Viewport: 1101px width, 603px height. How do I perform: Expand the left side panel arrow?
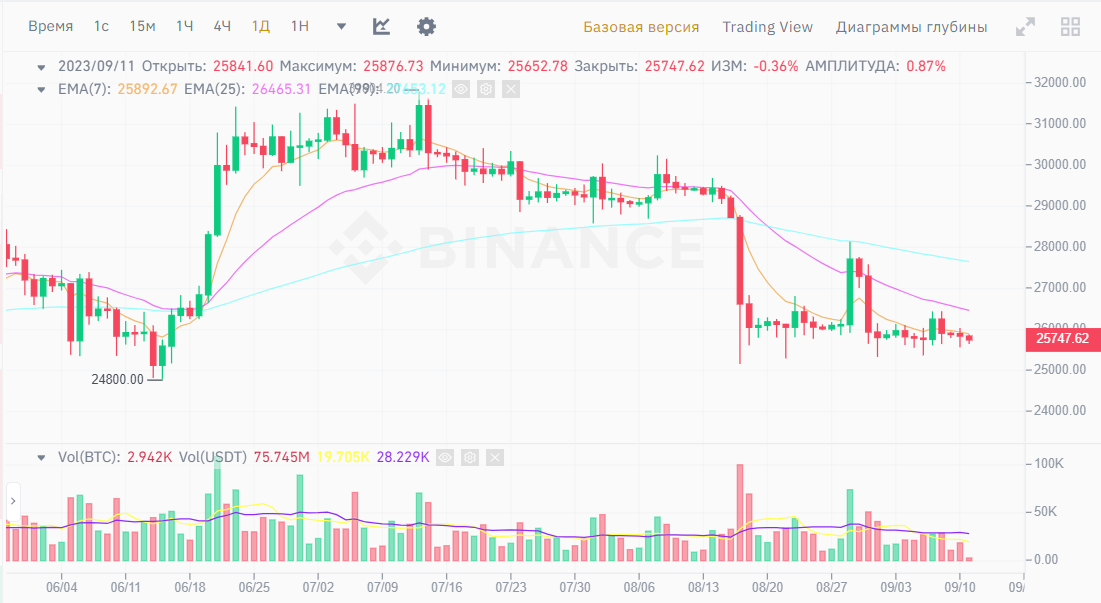click(13, 498)
